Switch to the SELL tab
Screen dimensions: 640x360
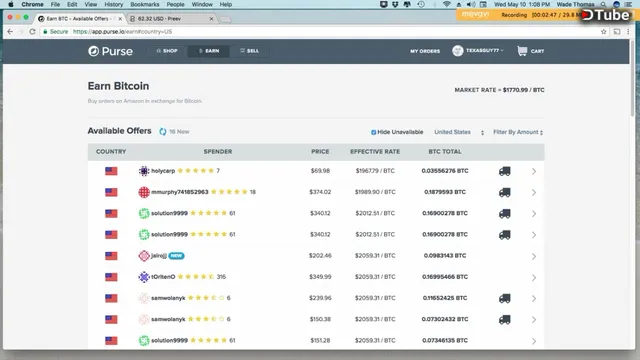pyautogui.click(x=249, y=51)
